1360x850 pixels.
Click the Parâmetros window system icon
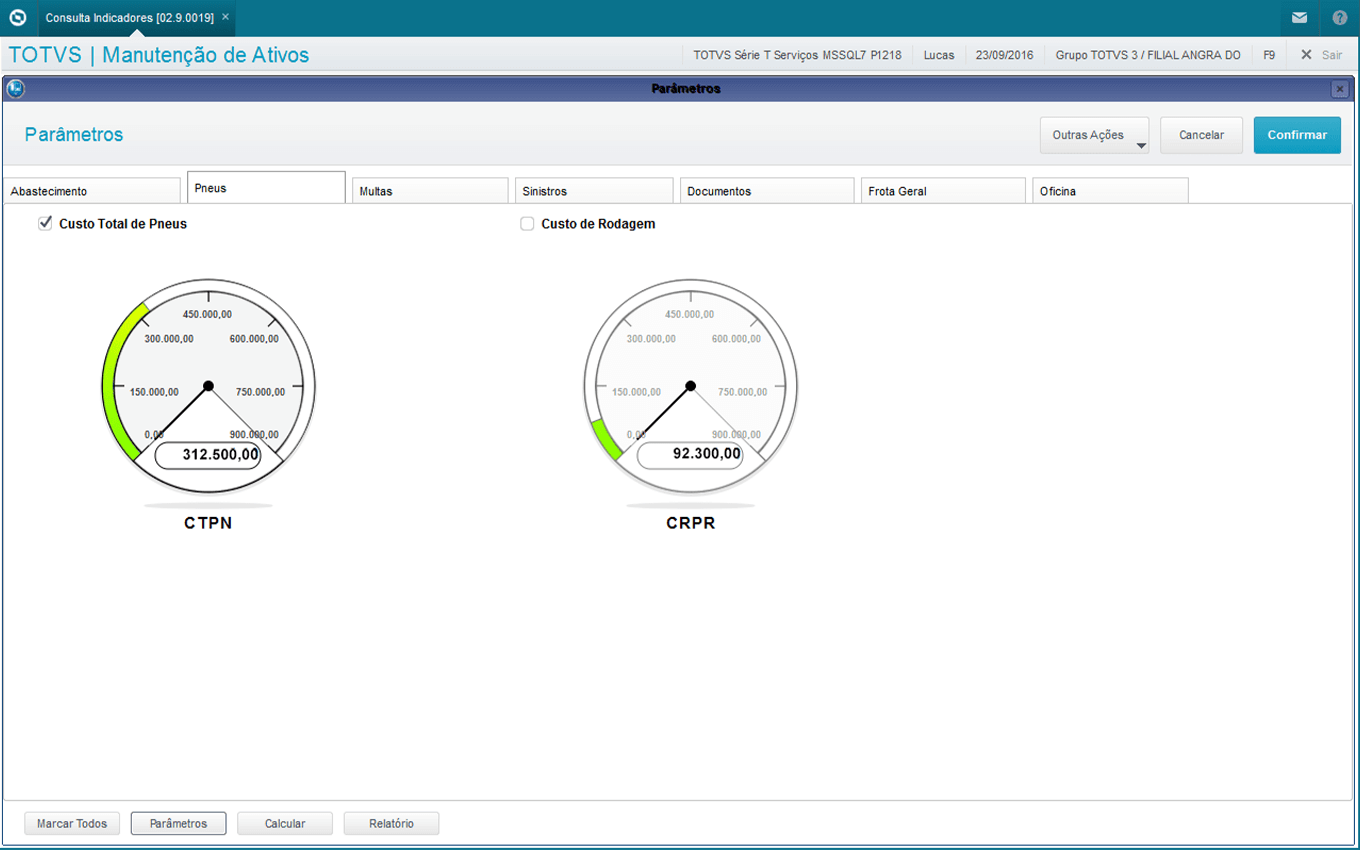click(x=14, y=89)
